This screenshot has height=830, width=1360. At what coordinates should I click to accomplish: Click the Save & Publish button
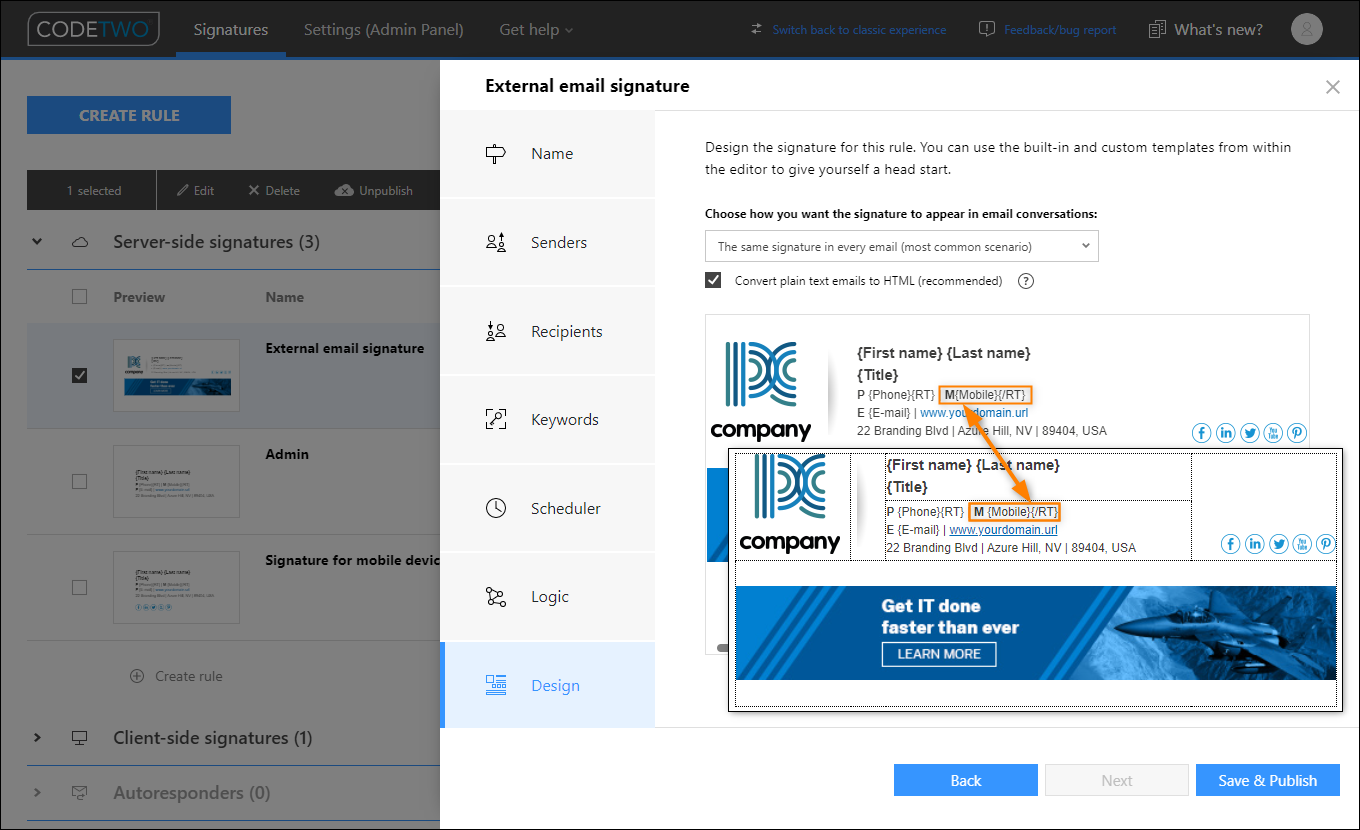pyautogui.click(x=1267, y=780)
